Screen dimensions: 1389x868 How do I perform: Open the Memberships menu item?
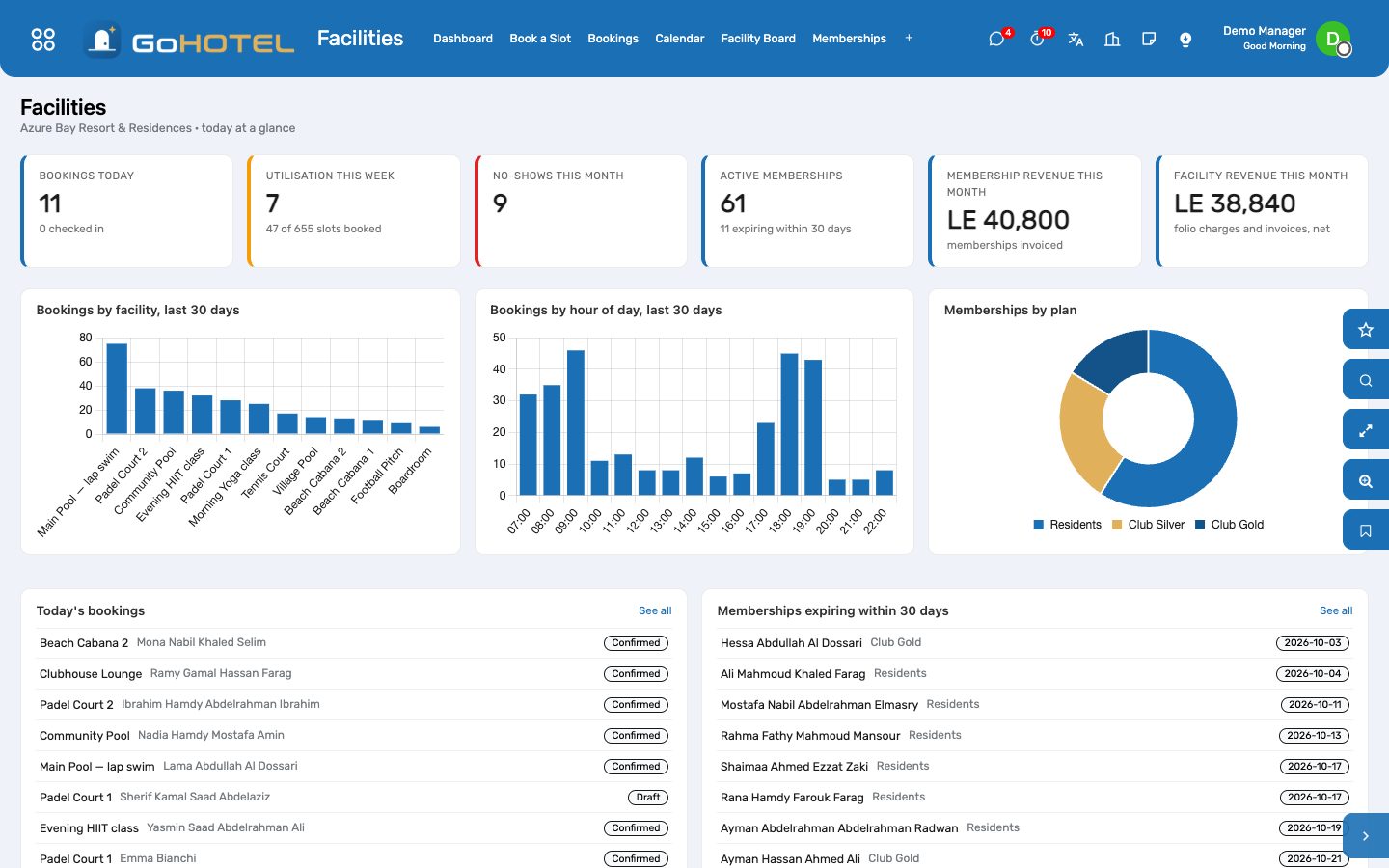pos(849,39)
